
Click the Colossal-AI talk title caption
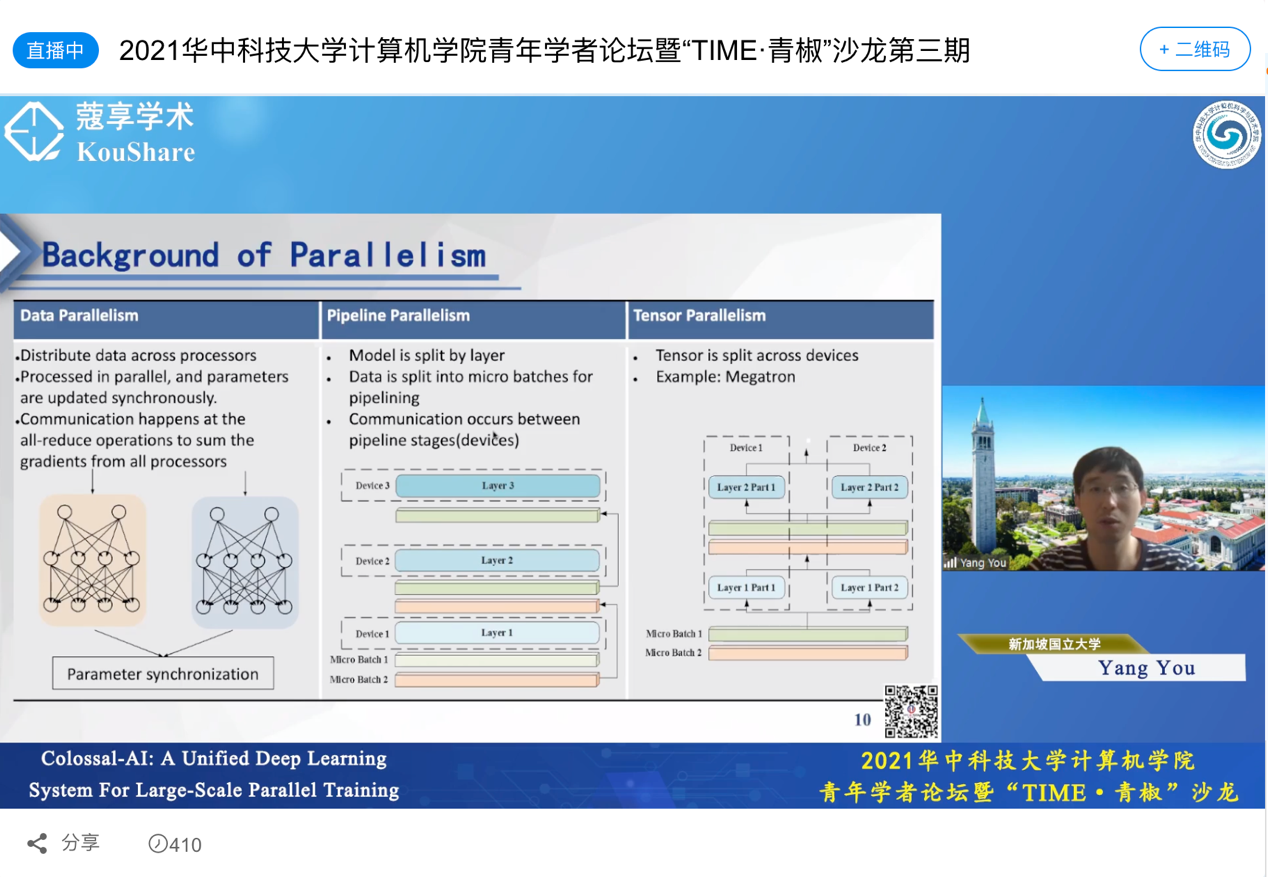coord(213,774)
